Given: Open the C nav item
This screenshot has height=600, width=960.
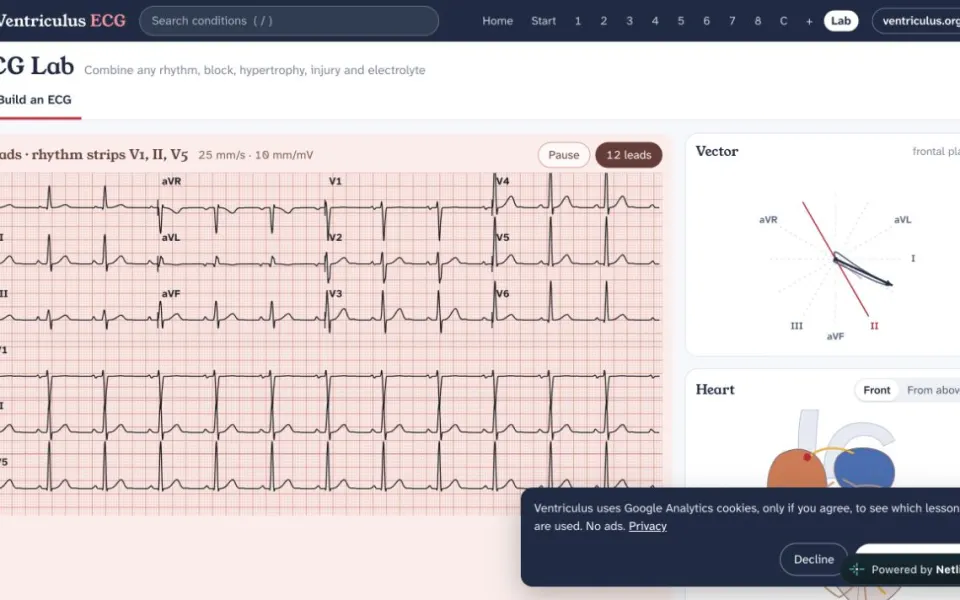Looking at the screenshot, I should point(783,21).
